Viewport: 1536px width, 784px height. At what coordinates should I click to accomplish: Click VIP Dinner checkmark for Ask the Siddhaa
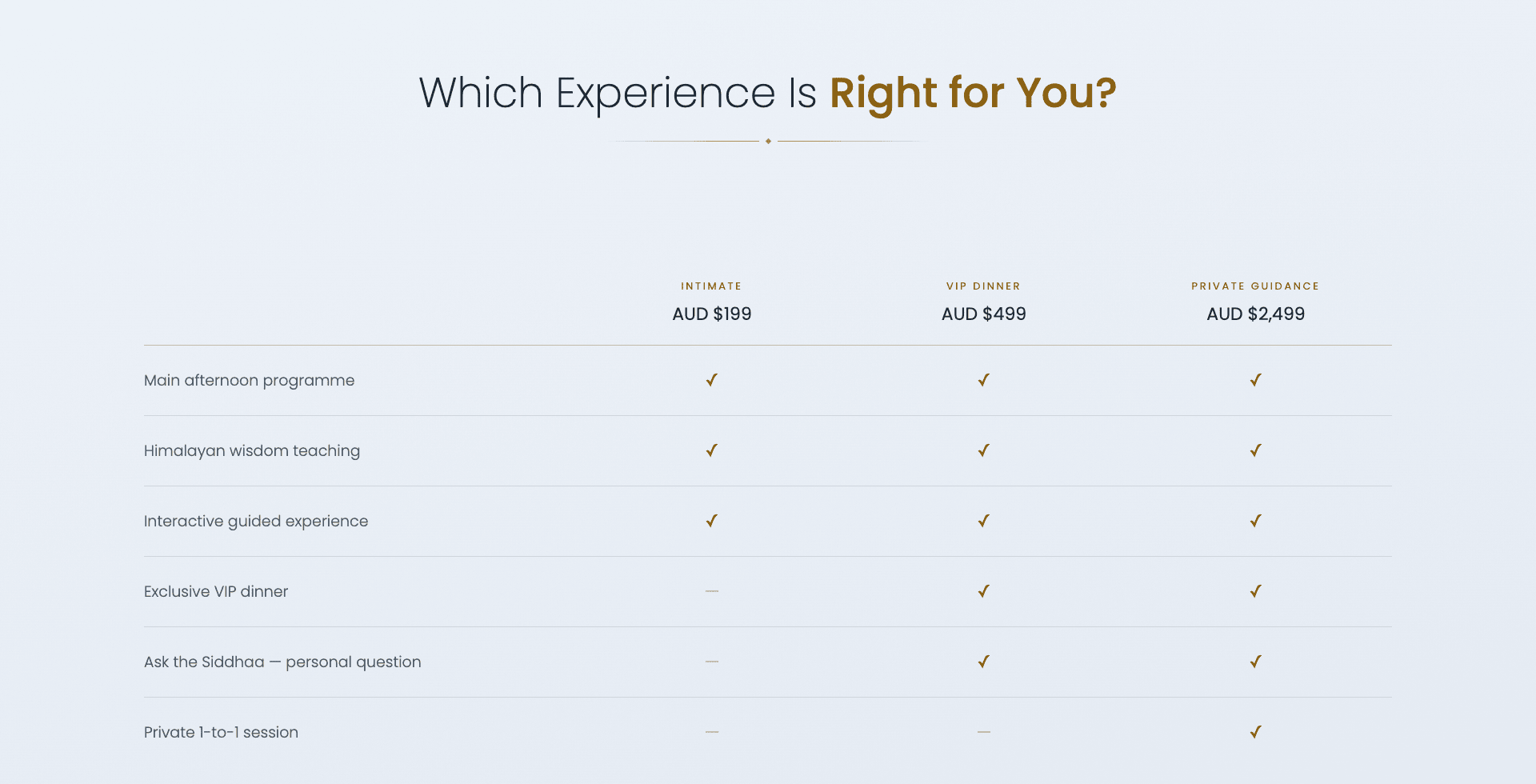pyautogui.click(x=984, y=662)
